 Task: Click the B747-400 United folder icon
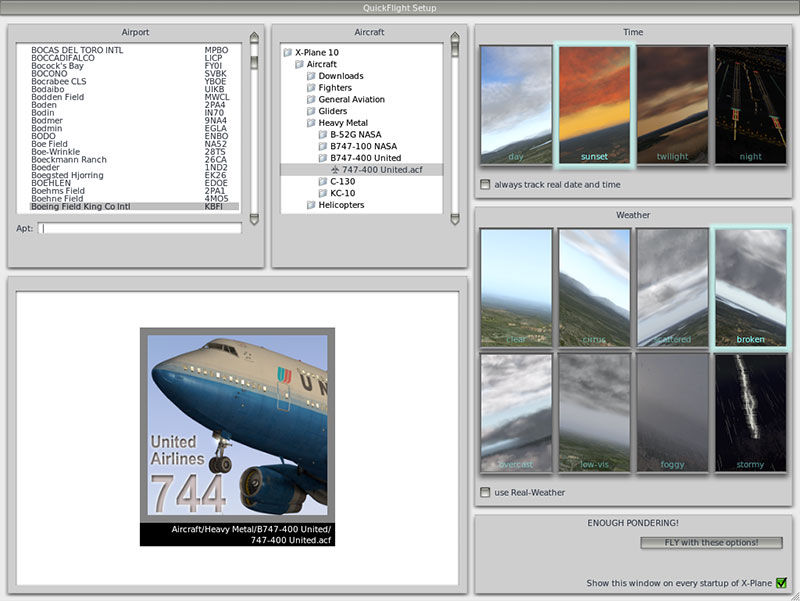tap(323, 158)
